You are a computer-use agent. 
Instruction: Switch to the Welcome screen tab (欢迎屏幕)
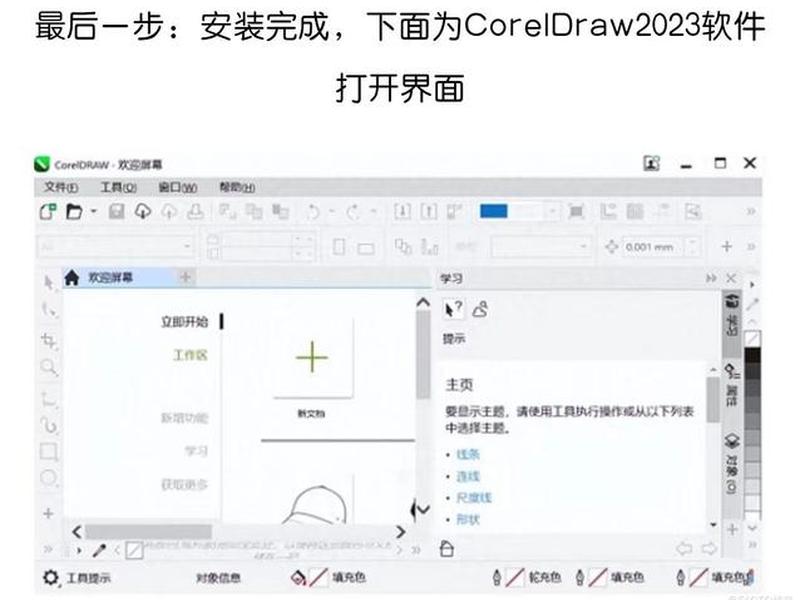[110, 278]
